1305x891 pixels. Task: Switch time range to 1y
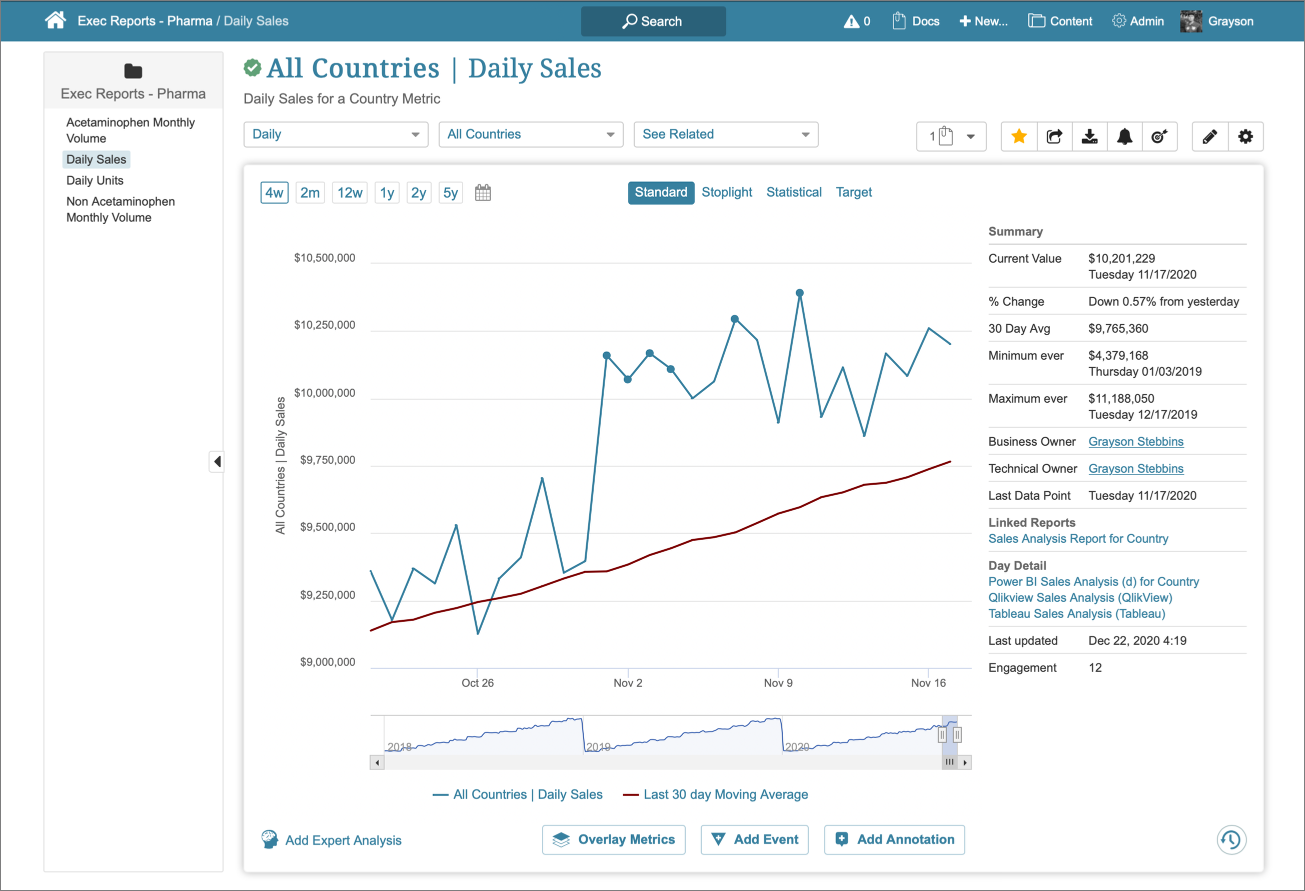(x=386, y=193)
